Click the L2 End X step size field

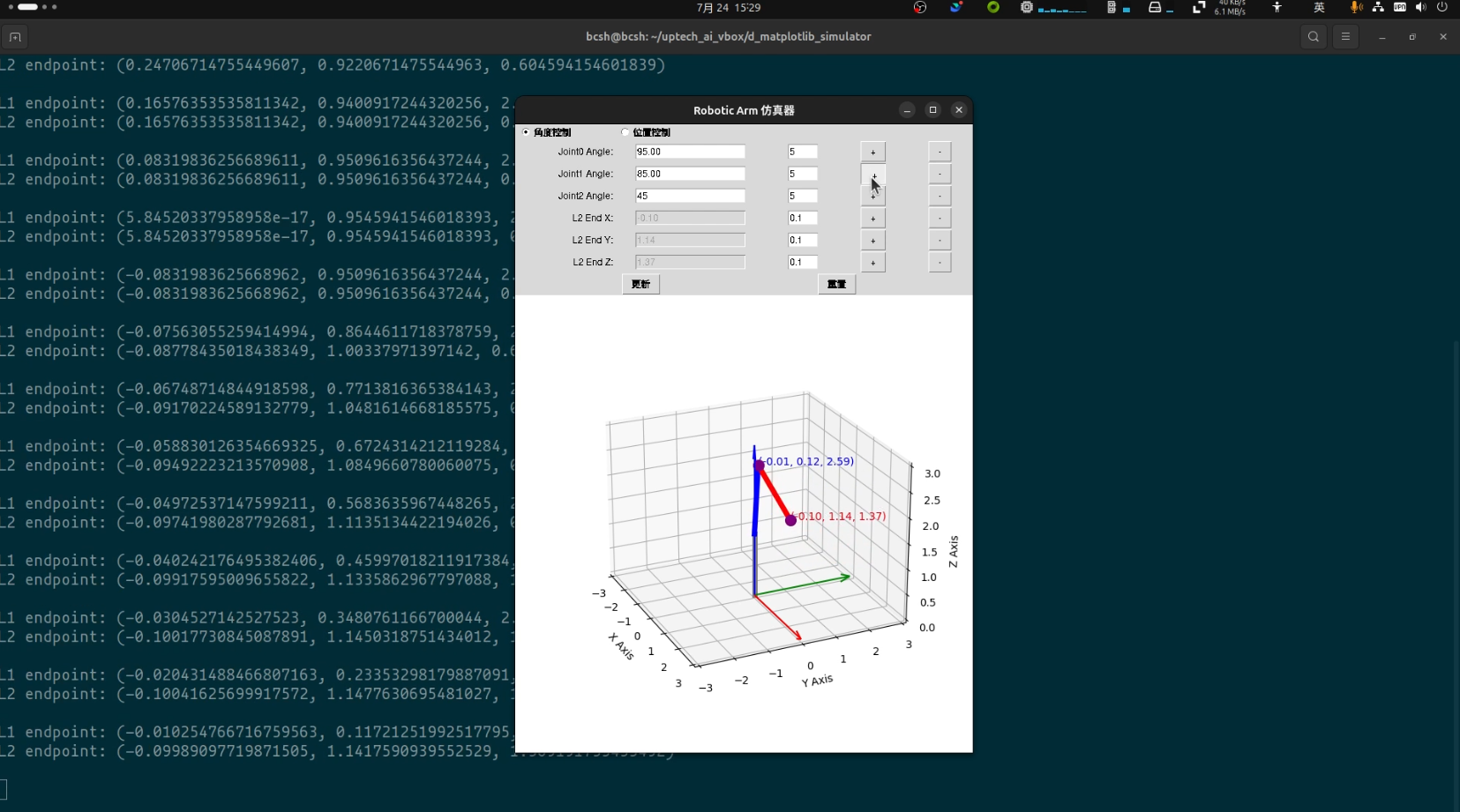[803, 218]
